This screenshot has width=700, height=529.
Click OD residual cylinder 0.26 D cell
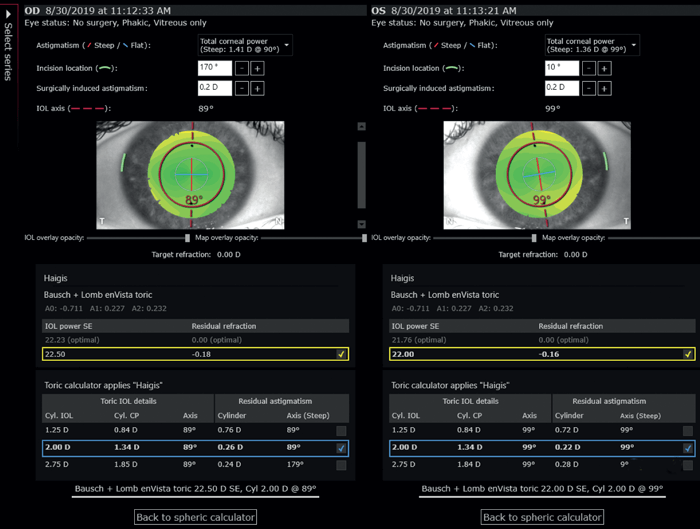pos(230,447)
